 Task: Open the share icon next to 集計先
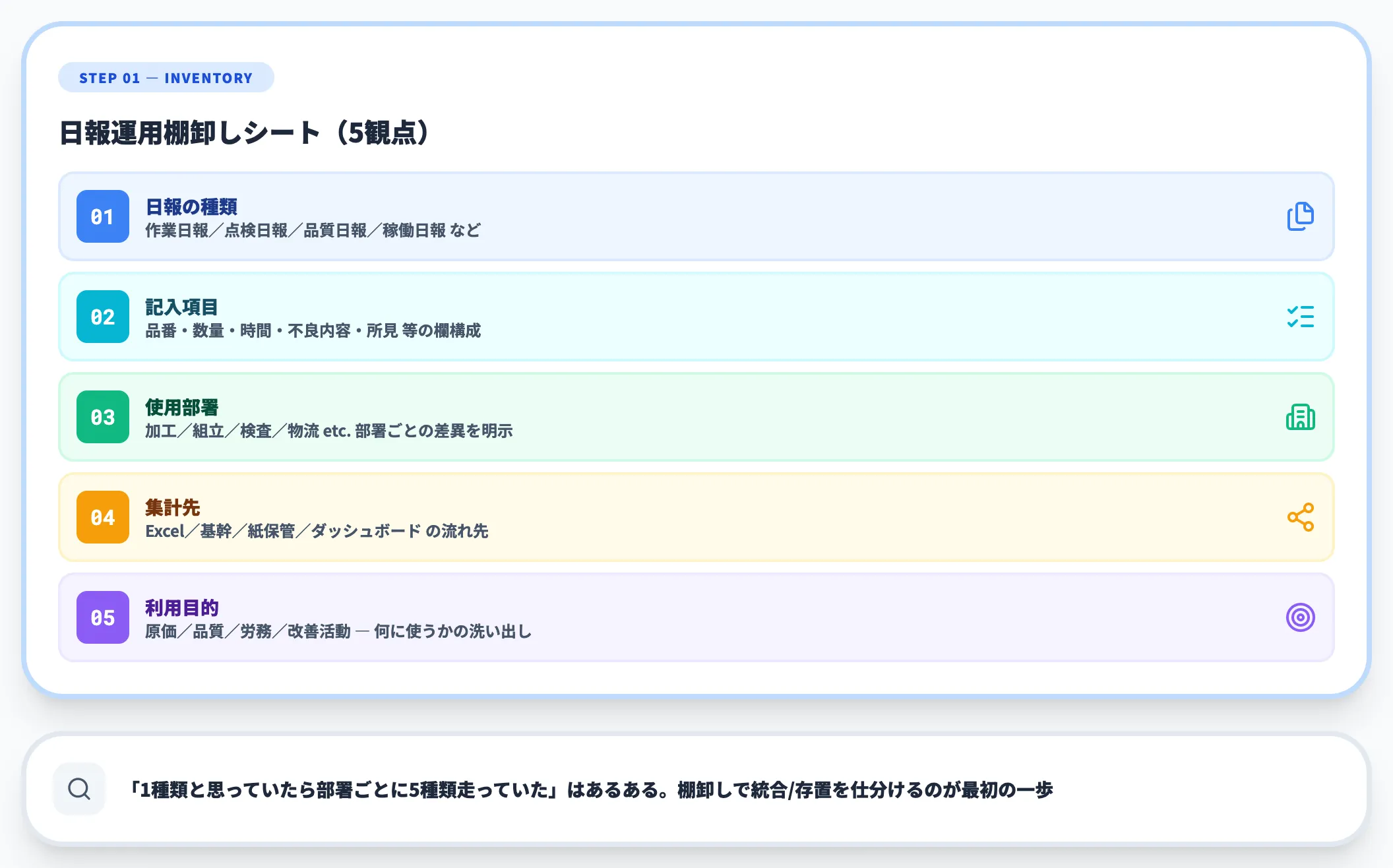point(1300,517)
